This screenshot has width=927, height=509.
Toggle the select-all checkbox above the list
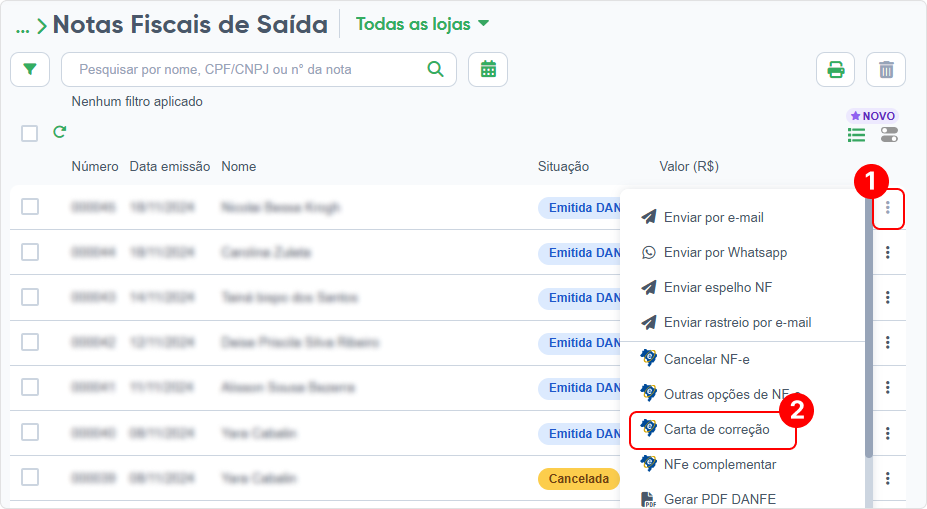coord(30,133)
